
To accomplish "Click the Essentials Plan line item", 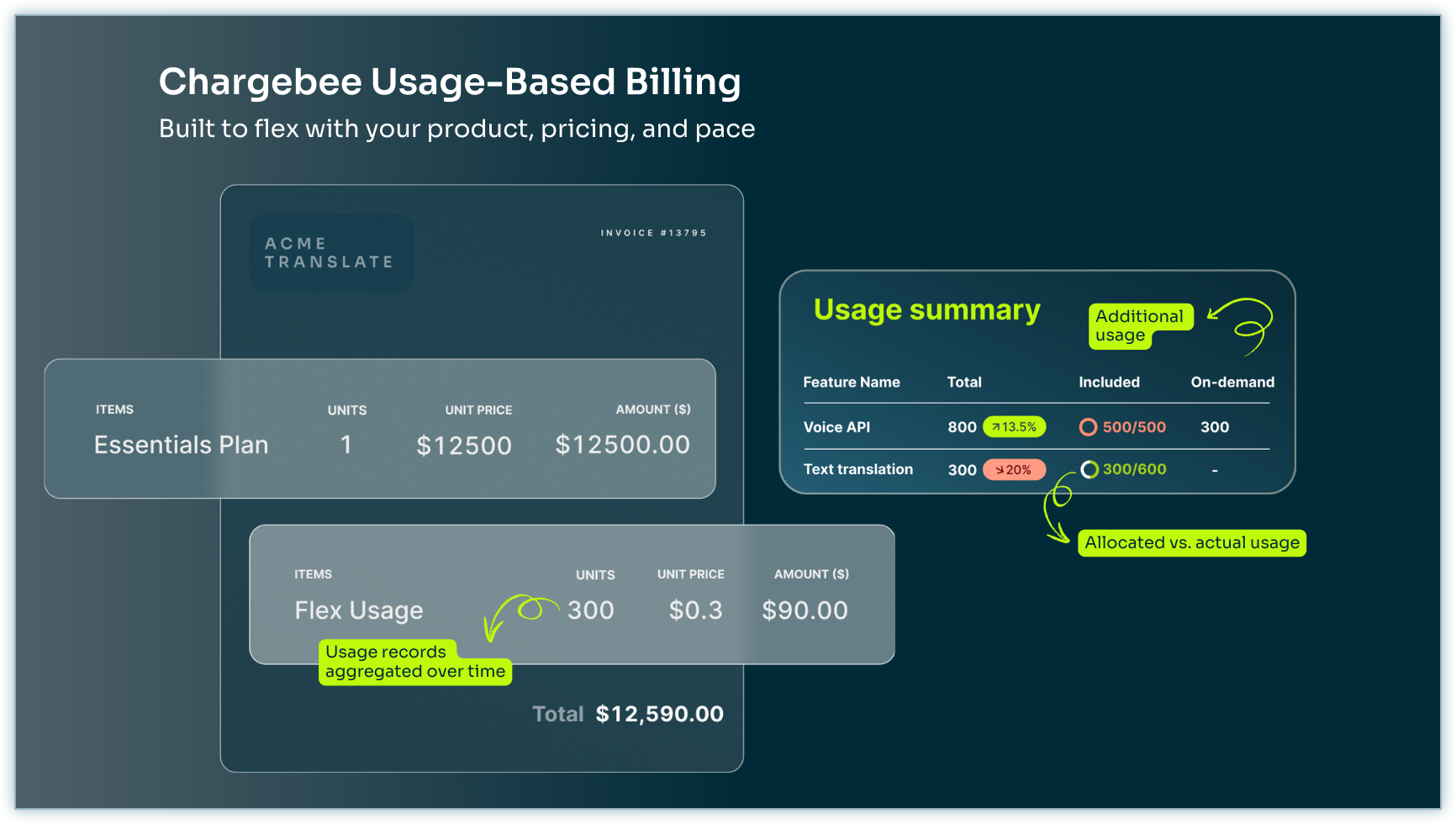I will [x=181, y=445].
